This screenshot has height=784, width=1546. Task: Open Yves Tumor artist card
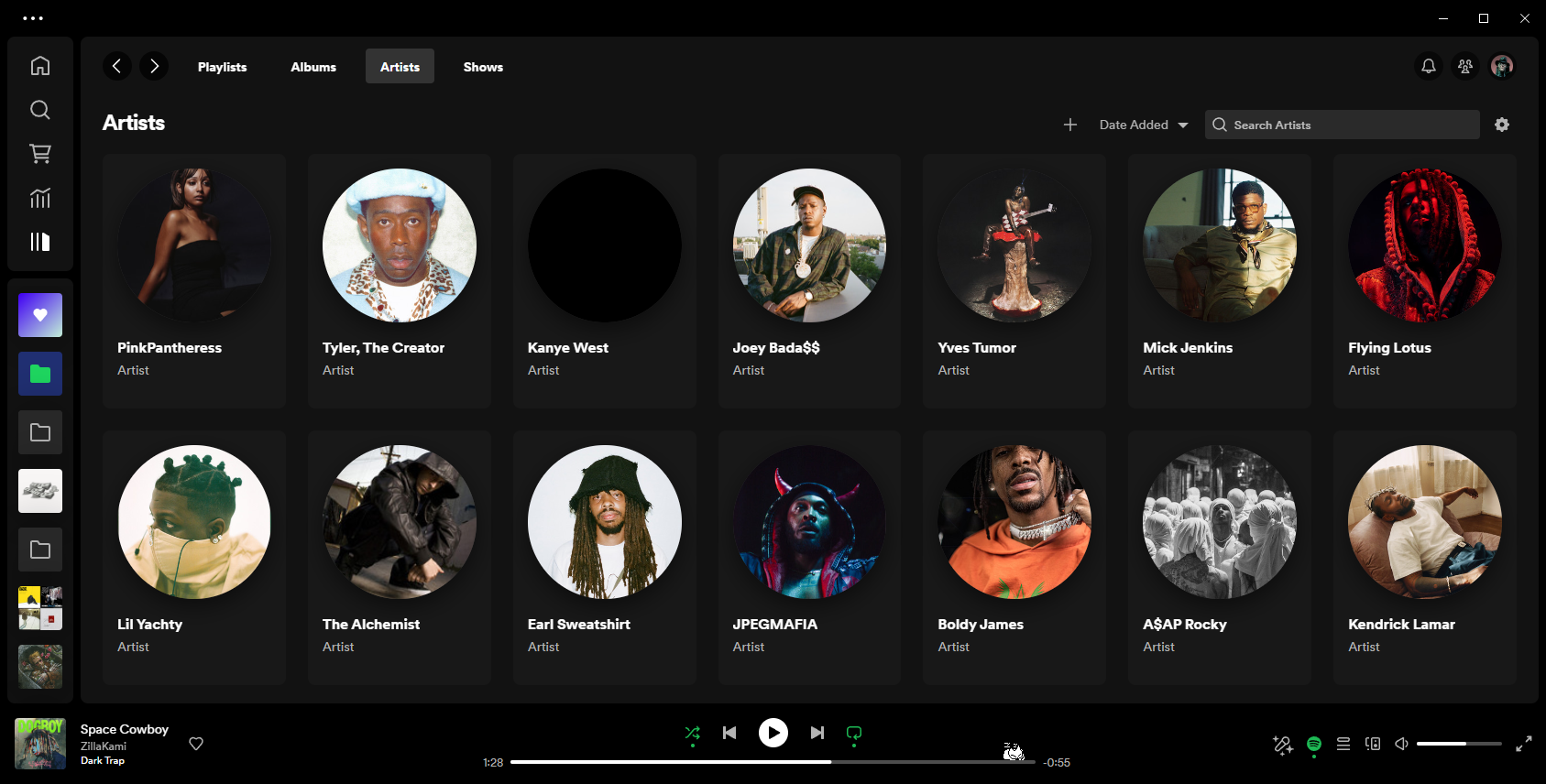(1014, 281)
